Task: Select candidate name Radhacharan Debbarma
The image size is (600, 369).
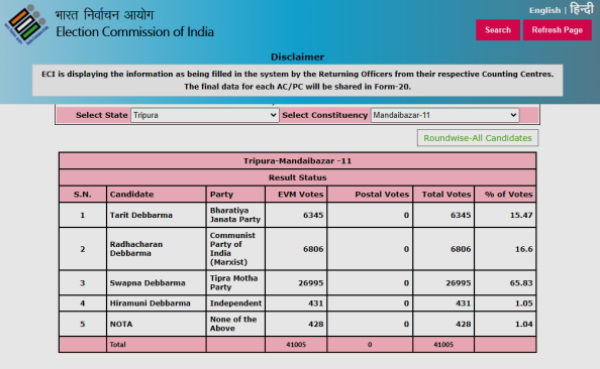Action: click(x=136, y=249)
